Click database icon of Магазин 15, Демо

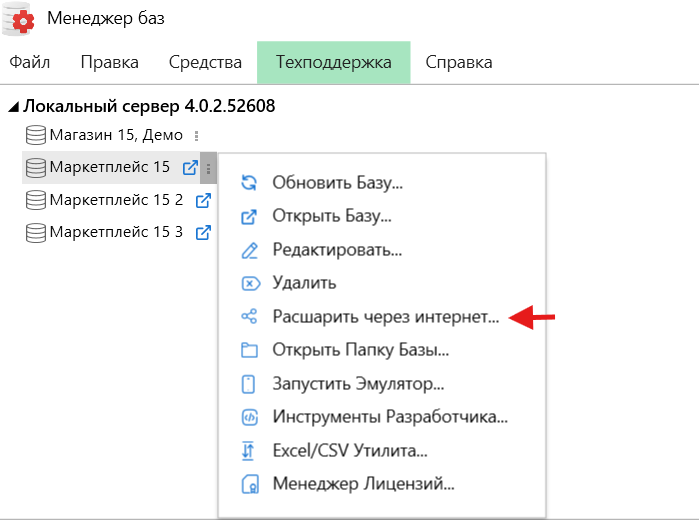pyautogui.click(x=36, y=135)
